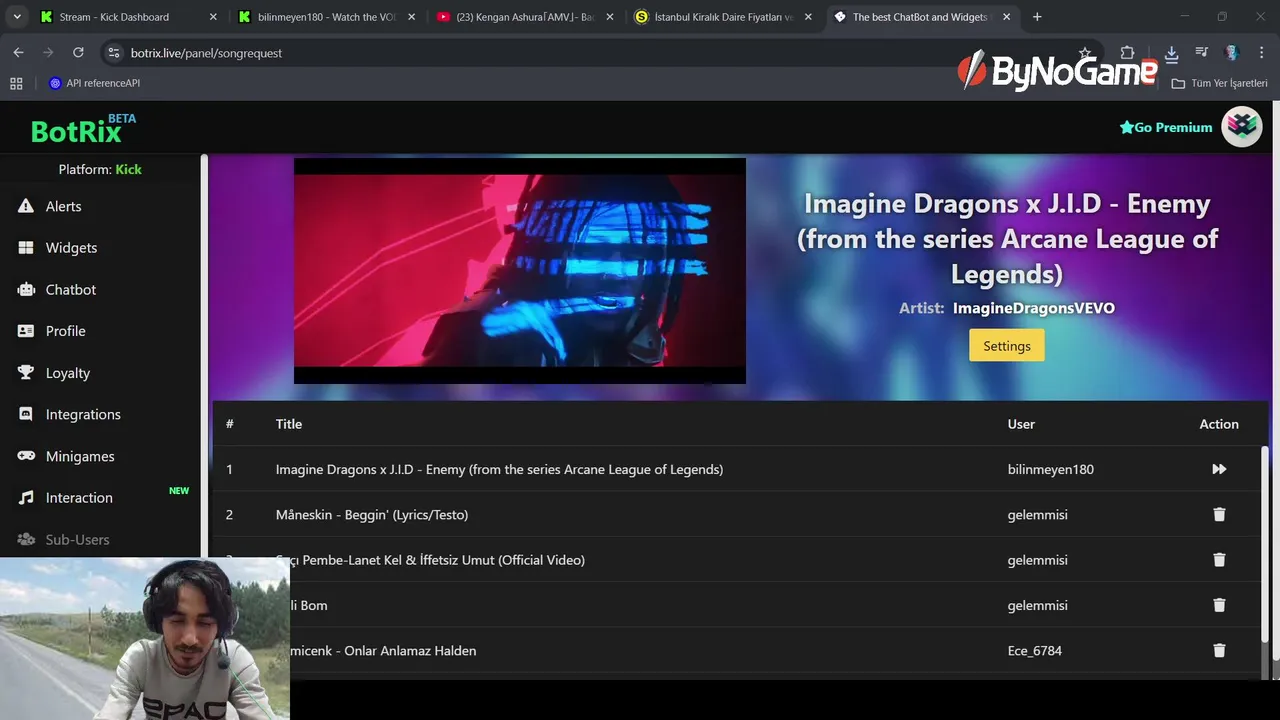Click the ImagineDragonsVEVO artist name

pos(1033,308)
